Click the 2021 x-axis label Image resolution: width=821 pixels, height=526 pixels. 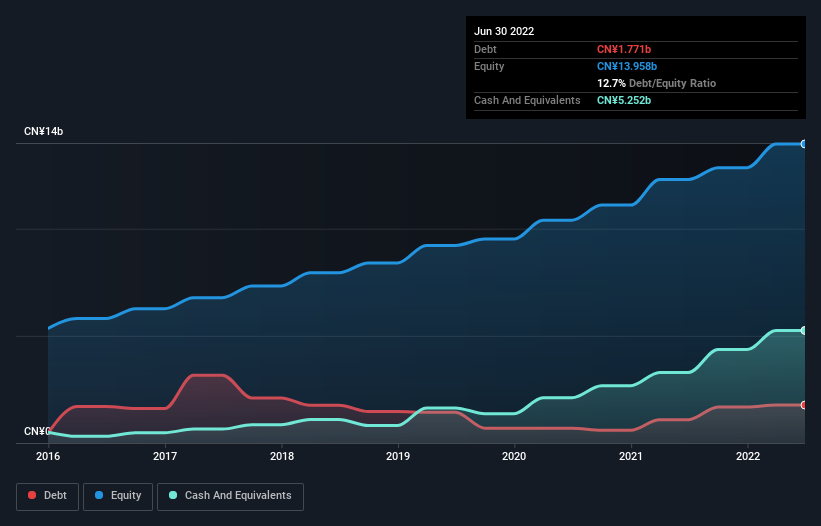[x=631, y=456]
